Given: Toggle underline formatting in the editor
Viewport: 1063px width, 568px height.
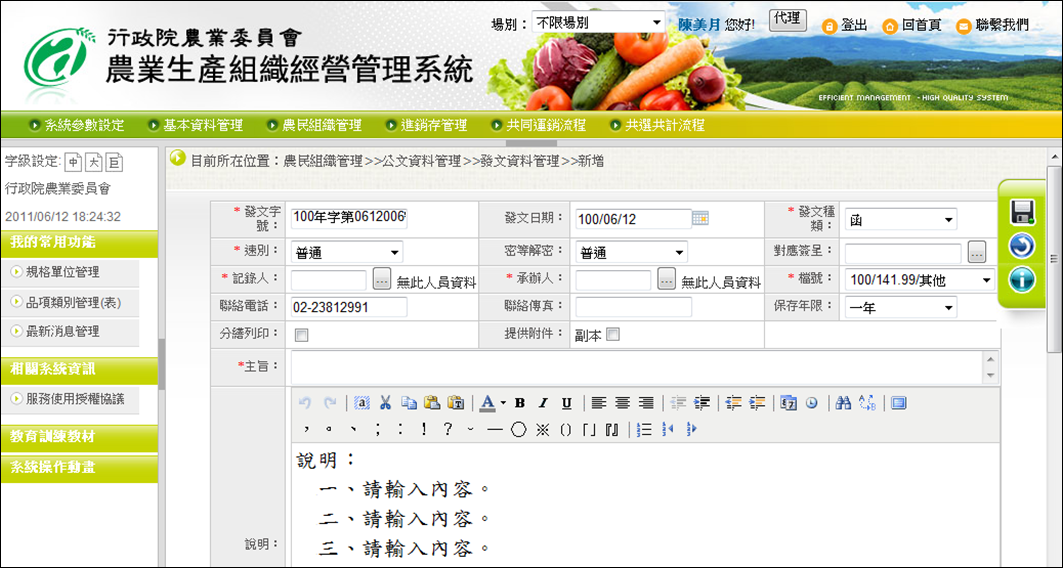Looking at the screenshot, I should 567,403.
